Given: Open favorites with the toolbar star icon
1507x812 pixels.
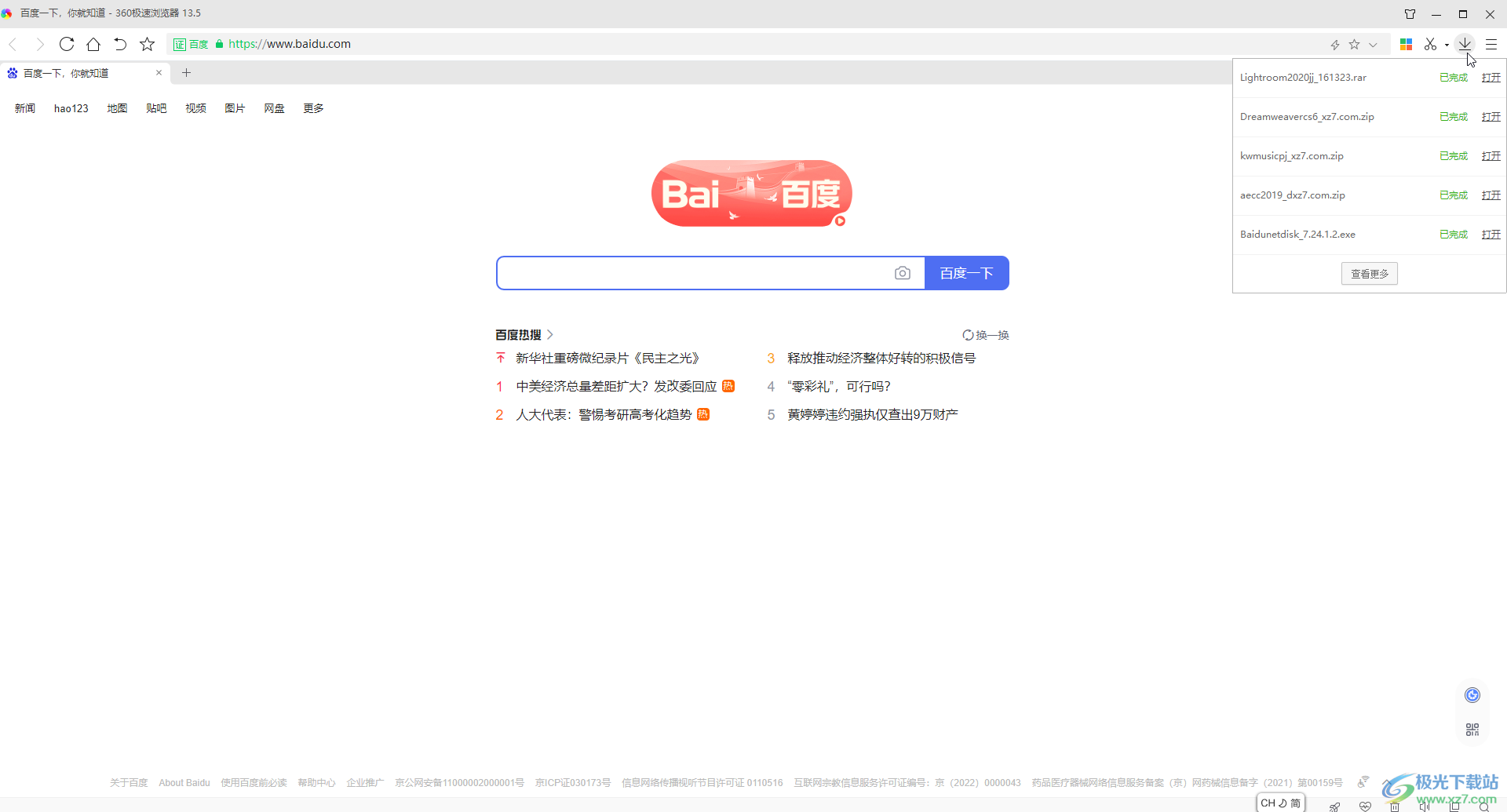Looking at the screenshot, I should click(x=147, y=44).
